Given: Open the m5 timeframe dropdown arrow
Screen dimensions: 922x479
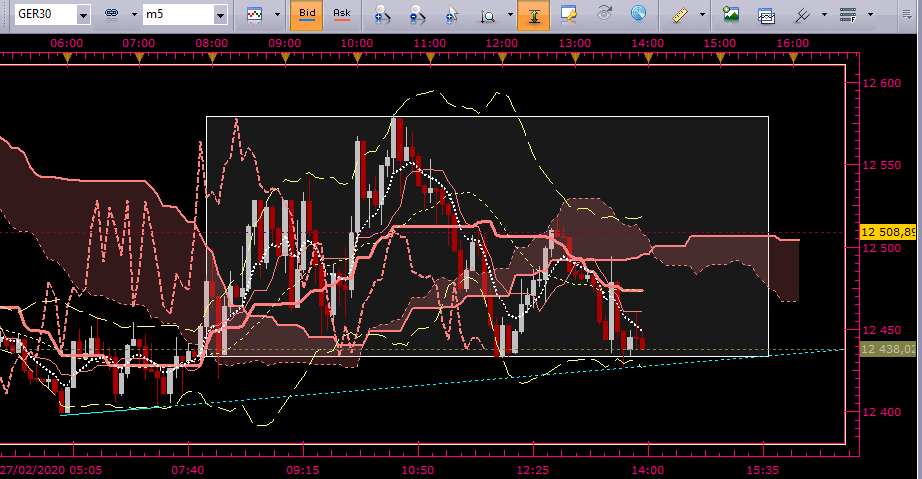Looking at the screenshot, I should 221,15.
